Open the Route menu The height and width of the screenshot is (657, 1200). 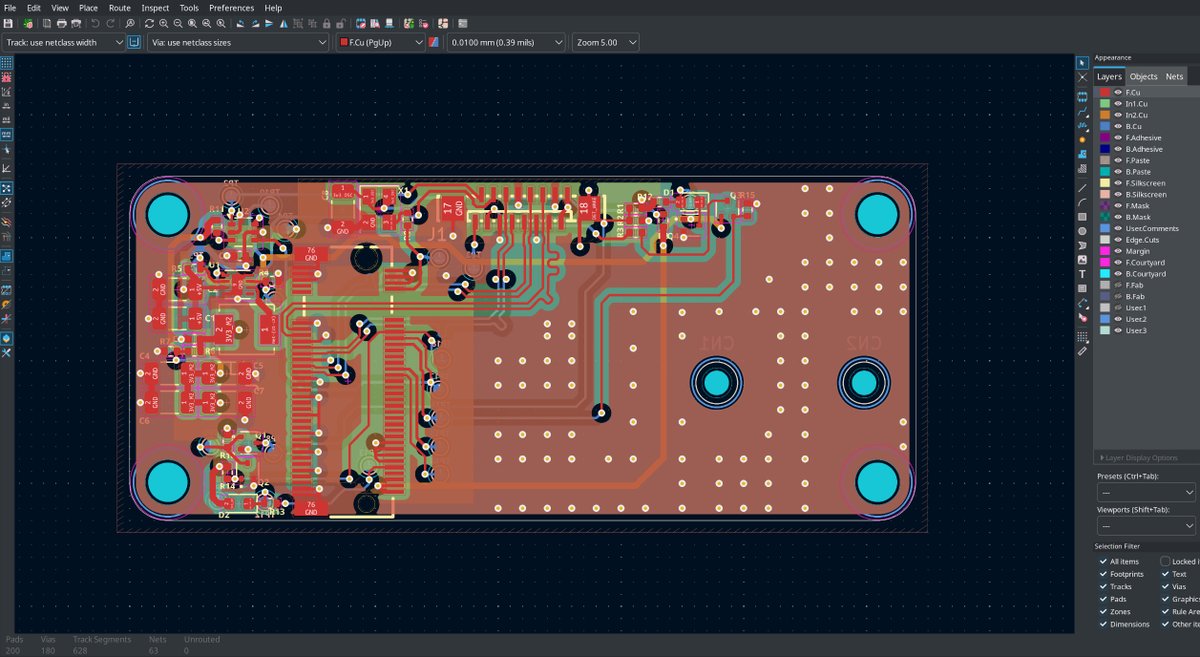point(119,7)
